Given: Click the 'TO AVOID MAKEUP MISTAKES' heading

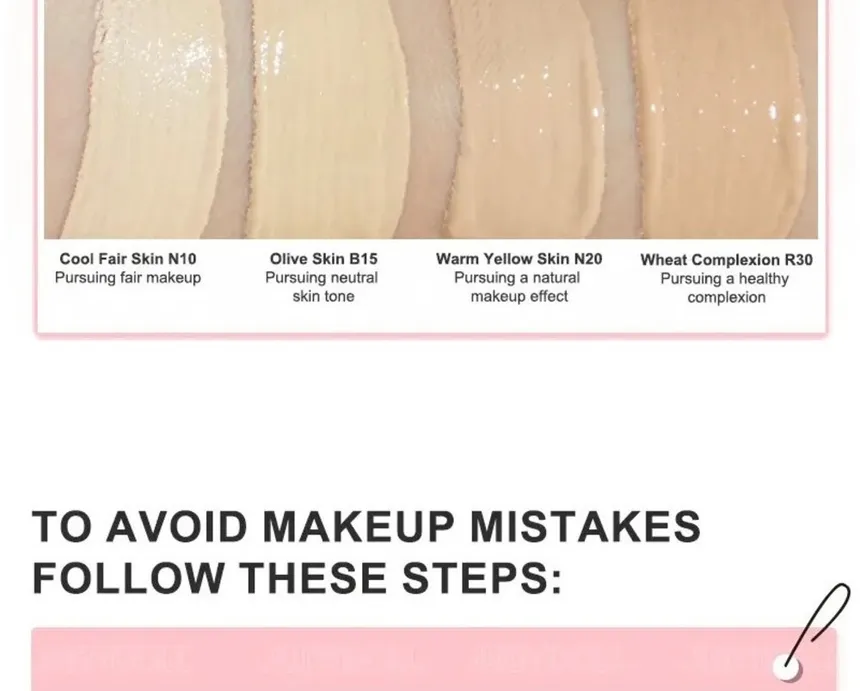Looking at the screenshot, I should pos(366,526).
